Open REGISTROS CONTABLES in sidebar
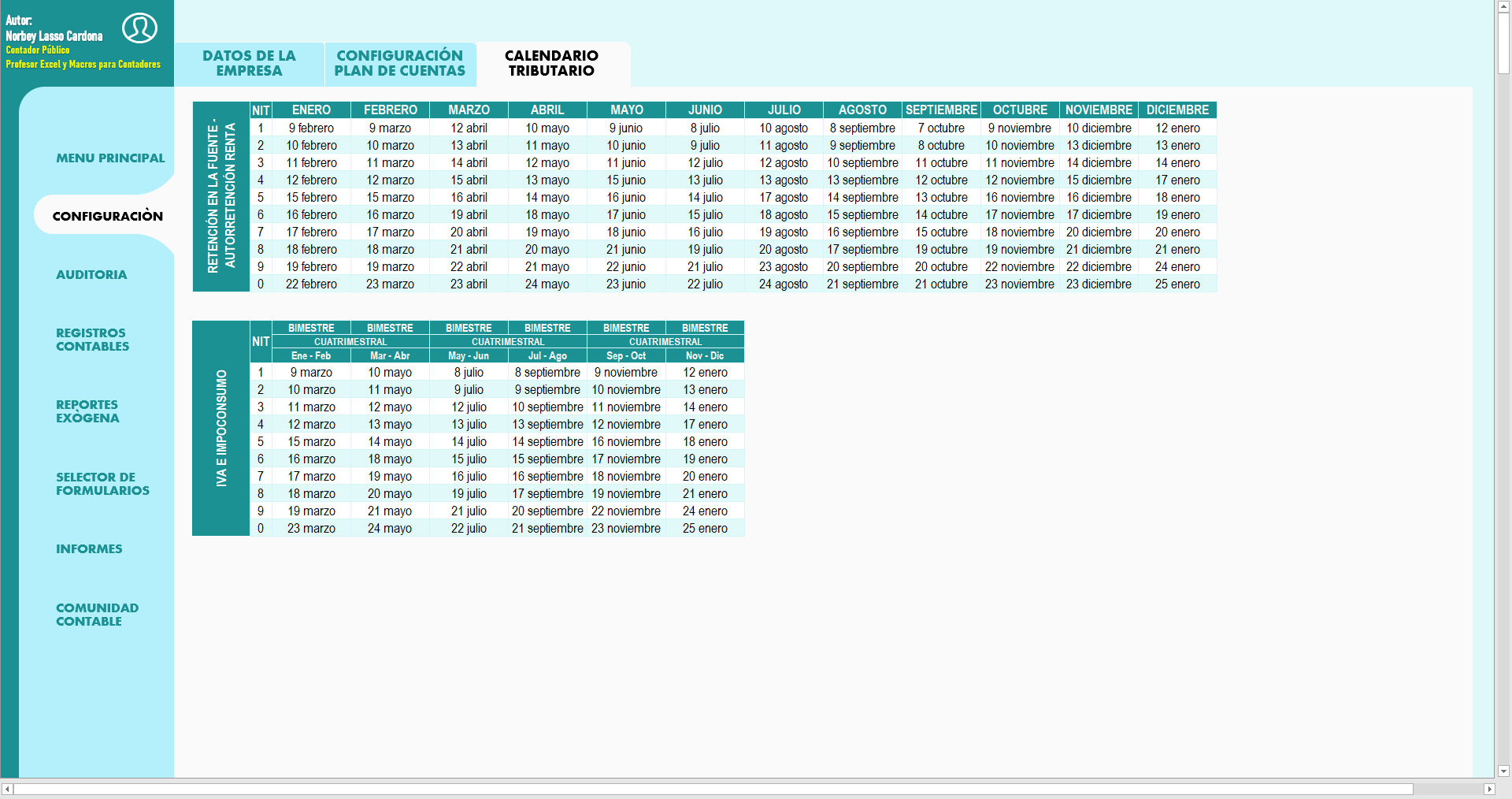Image resolution: width=1512 pixels, height=799 pixels. (x=92, y=340)
